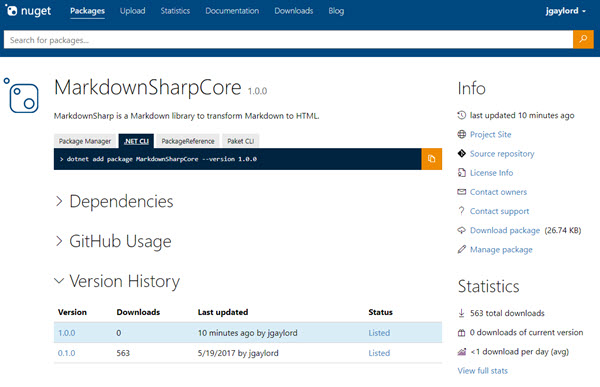
Task: Click the MarkdownSharpCore package icon
Action: pos(22,96)
